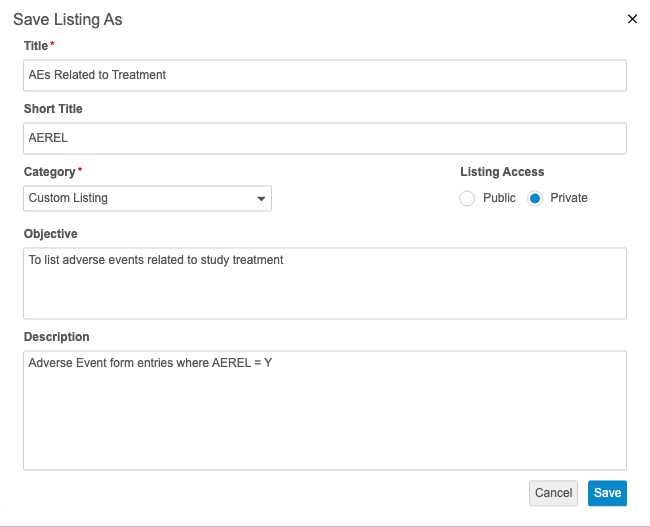This screenshot has height=527, width=650.
Task: Click the Category field label
Action: click(49, 172)
